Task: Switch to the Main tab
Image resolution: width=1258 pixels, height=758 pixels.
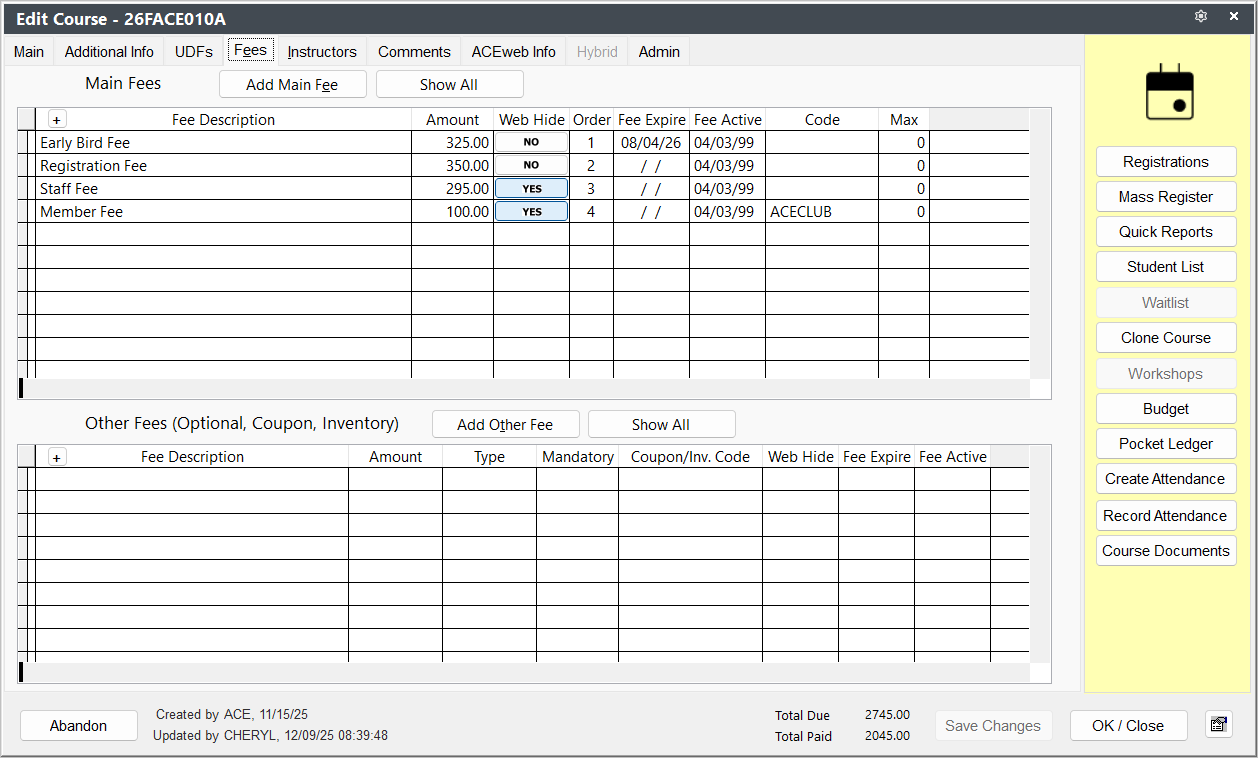Action: (x=29, y=52)
